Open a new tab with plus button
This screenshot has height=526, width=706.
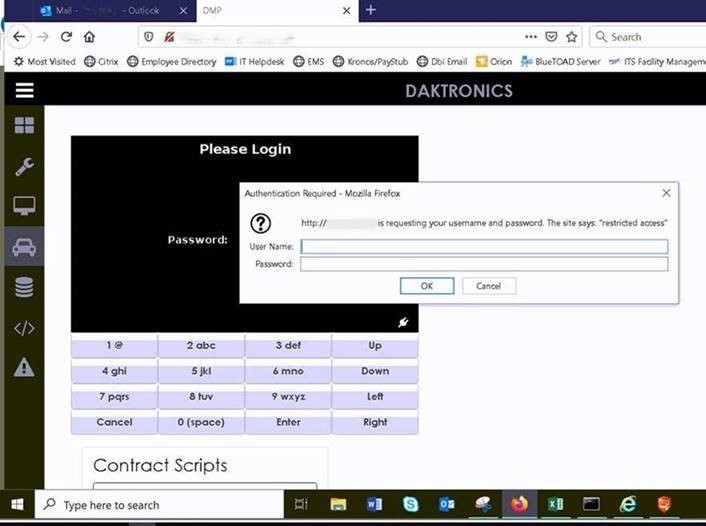[371, 10]
